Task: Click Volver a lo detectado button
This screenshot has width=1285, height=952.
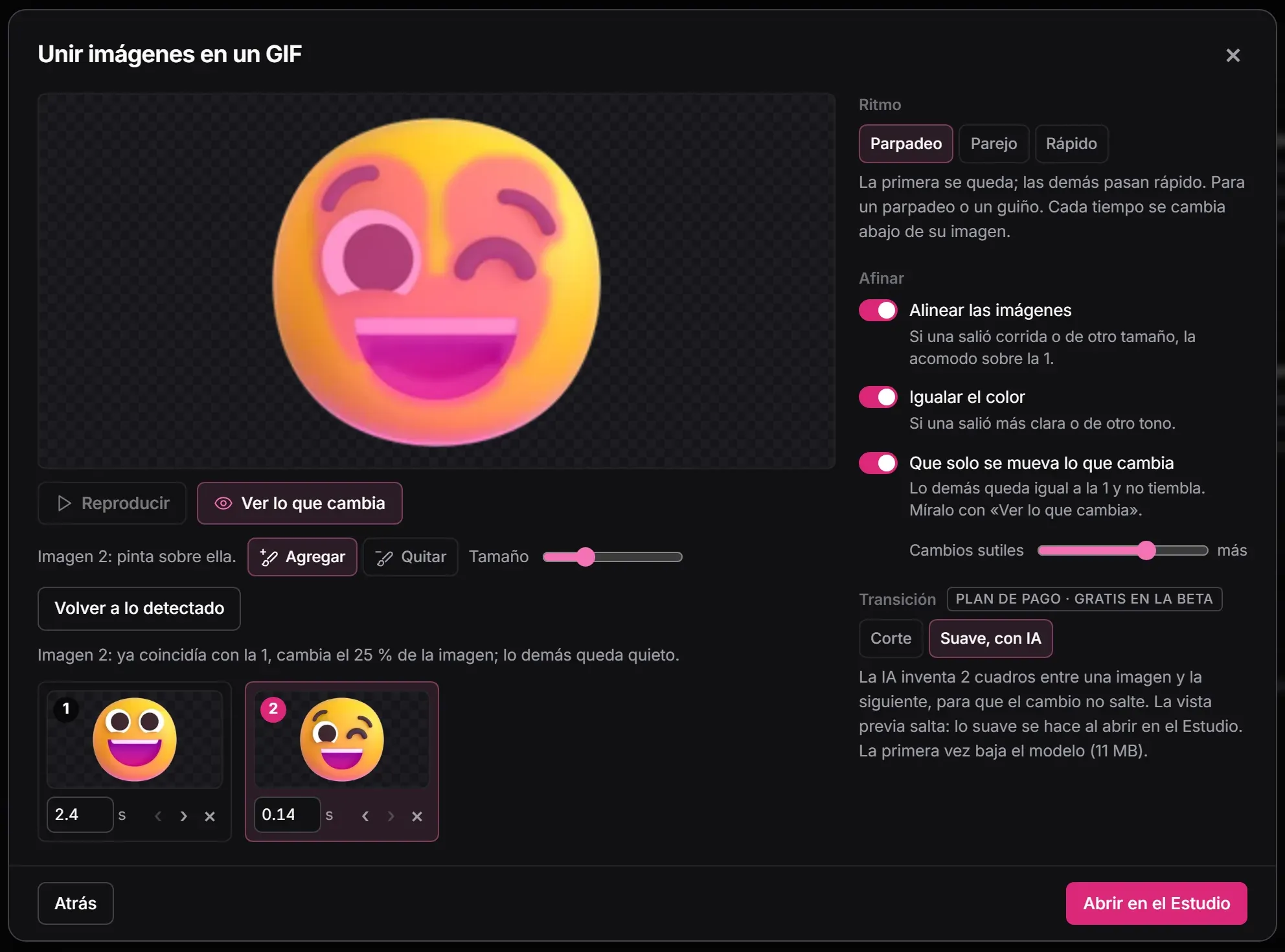Action: tap(139, 609)
